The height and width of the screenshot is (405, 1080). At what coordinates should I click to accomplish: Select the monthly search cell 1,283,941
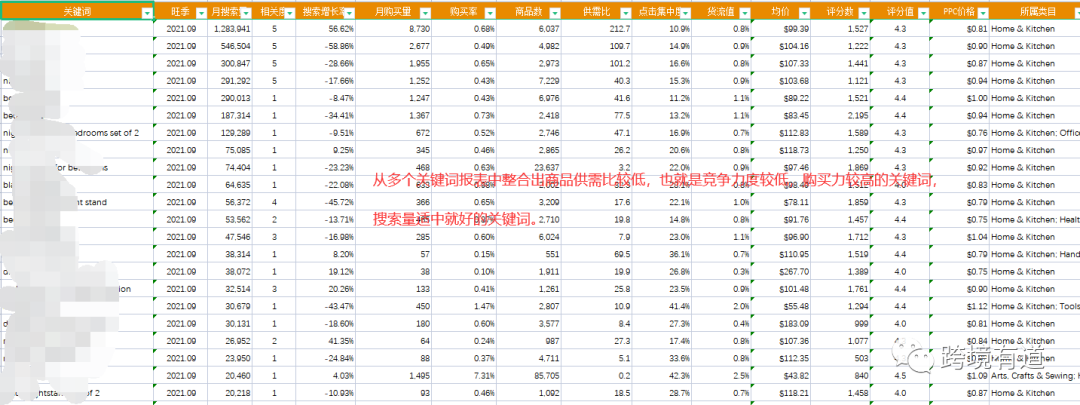230,29
